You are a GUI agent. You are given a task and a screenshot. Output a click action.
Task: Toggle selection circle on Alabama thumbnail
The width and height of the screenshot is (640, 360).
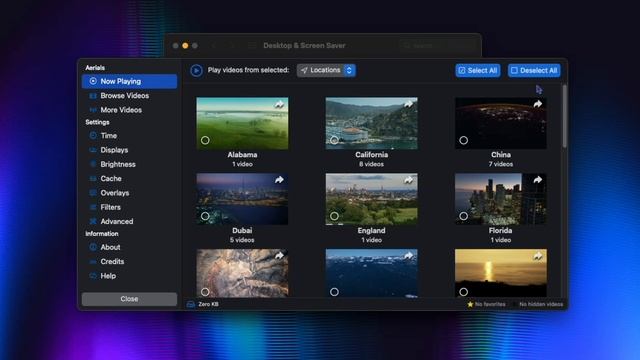(x=205, y=140)
